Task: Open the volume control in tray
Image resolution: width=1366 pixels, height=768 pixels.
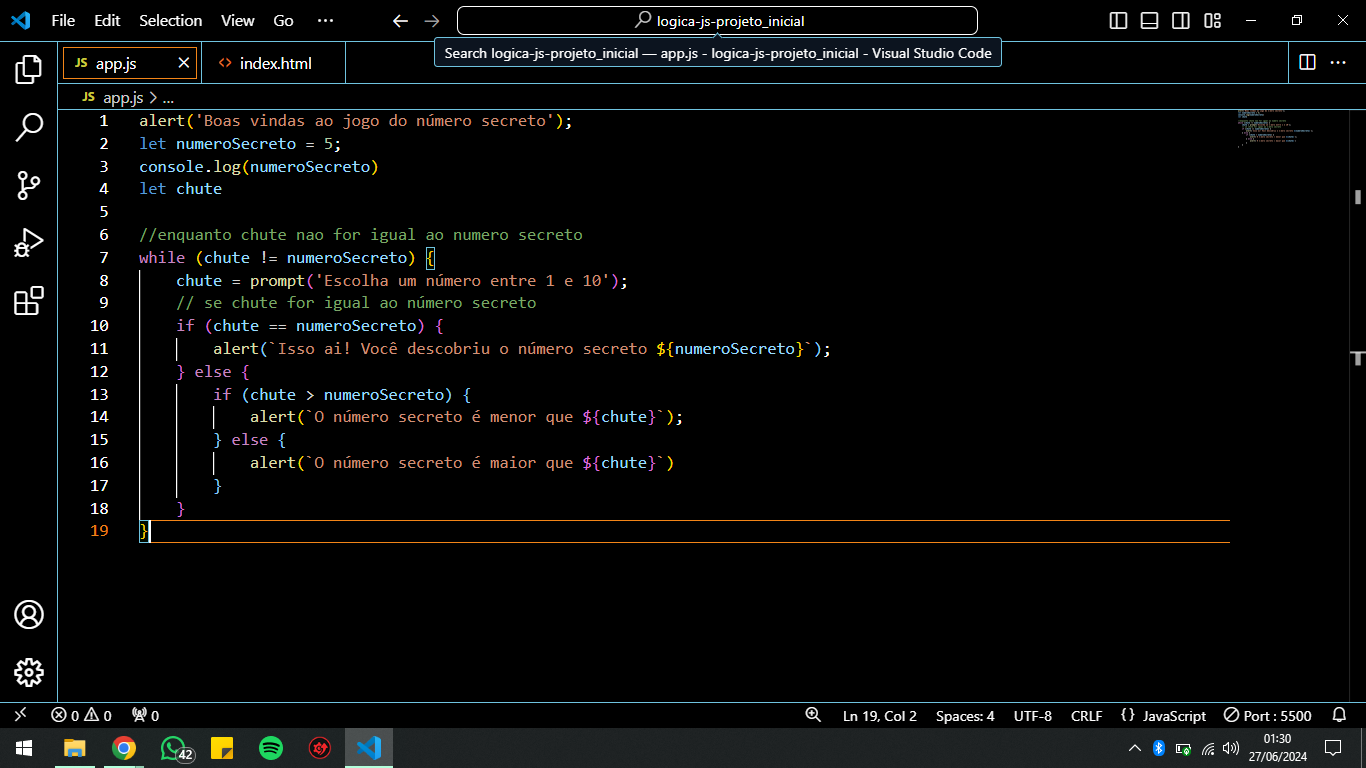Action: tap(1231, 748)
